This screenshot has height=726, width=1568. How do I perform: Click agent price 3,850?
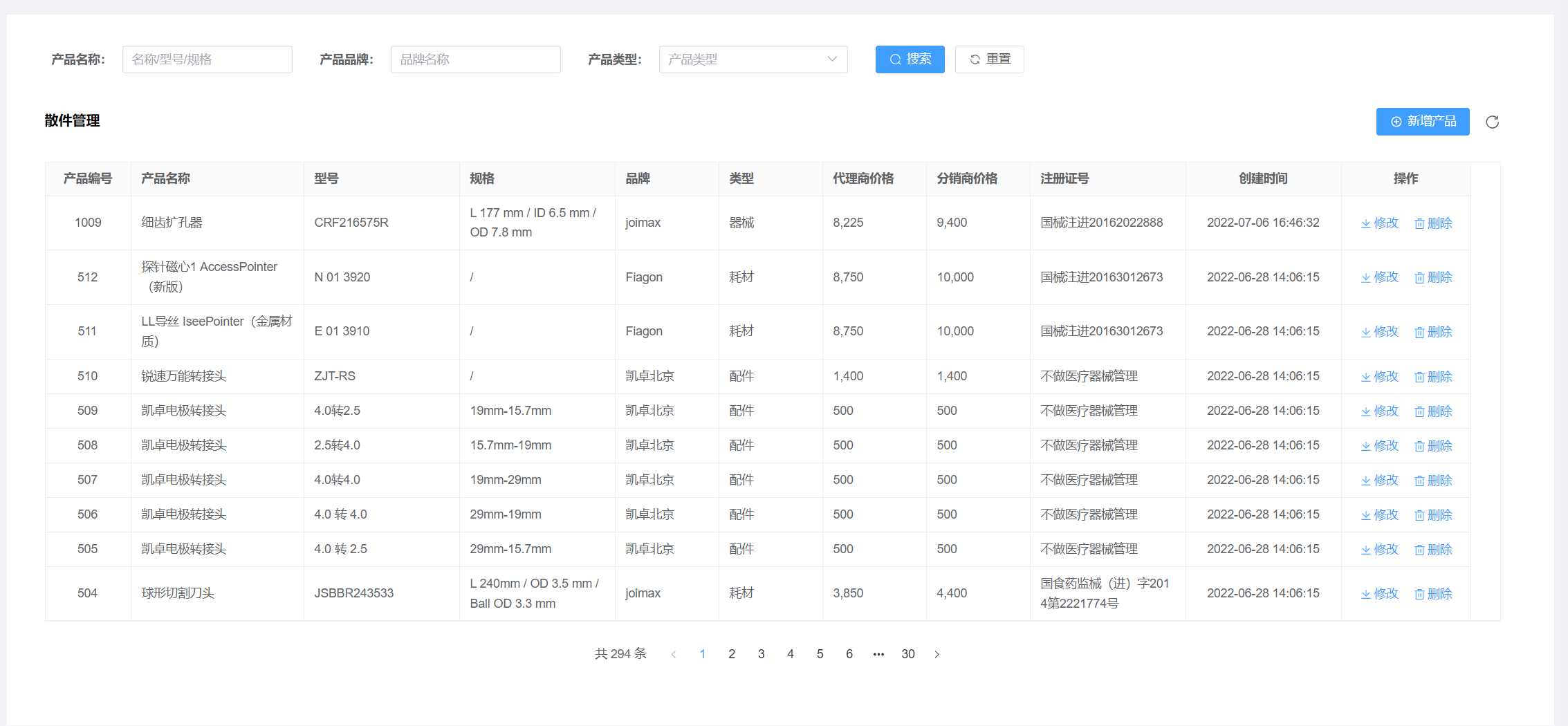click(848, 593)
